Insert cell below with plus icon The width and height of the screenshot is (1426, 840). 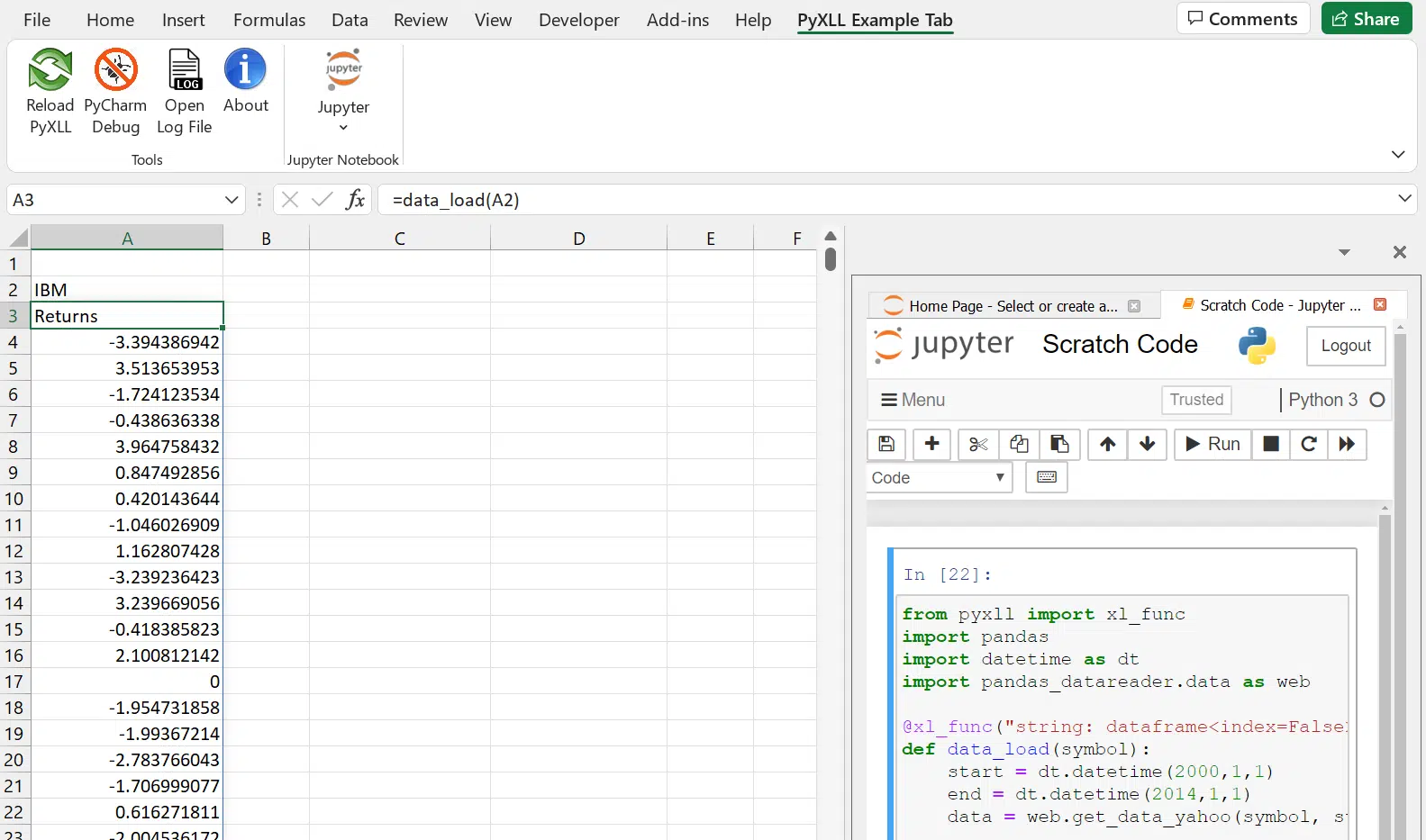932,444
